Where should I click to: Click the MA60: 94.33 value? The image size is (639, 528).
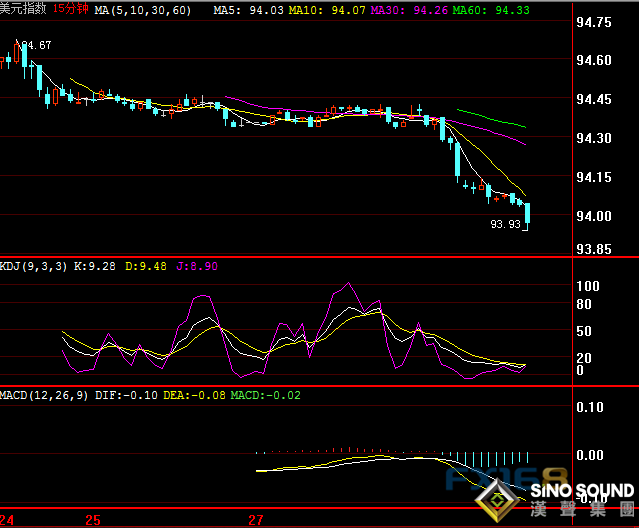click(x=491, y=10)
